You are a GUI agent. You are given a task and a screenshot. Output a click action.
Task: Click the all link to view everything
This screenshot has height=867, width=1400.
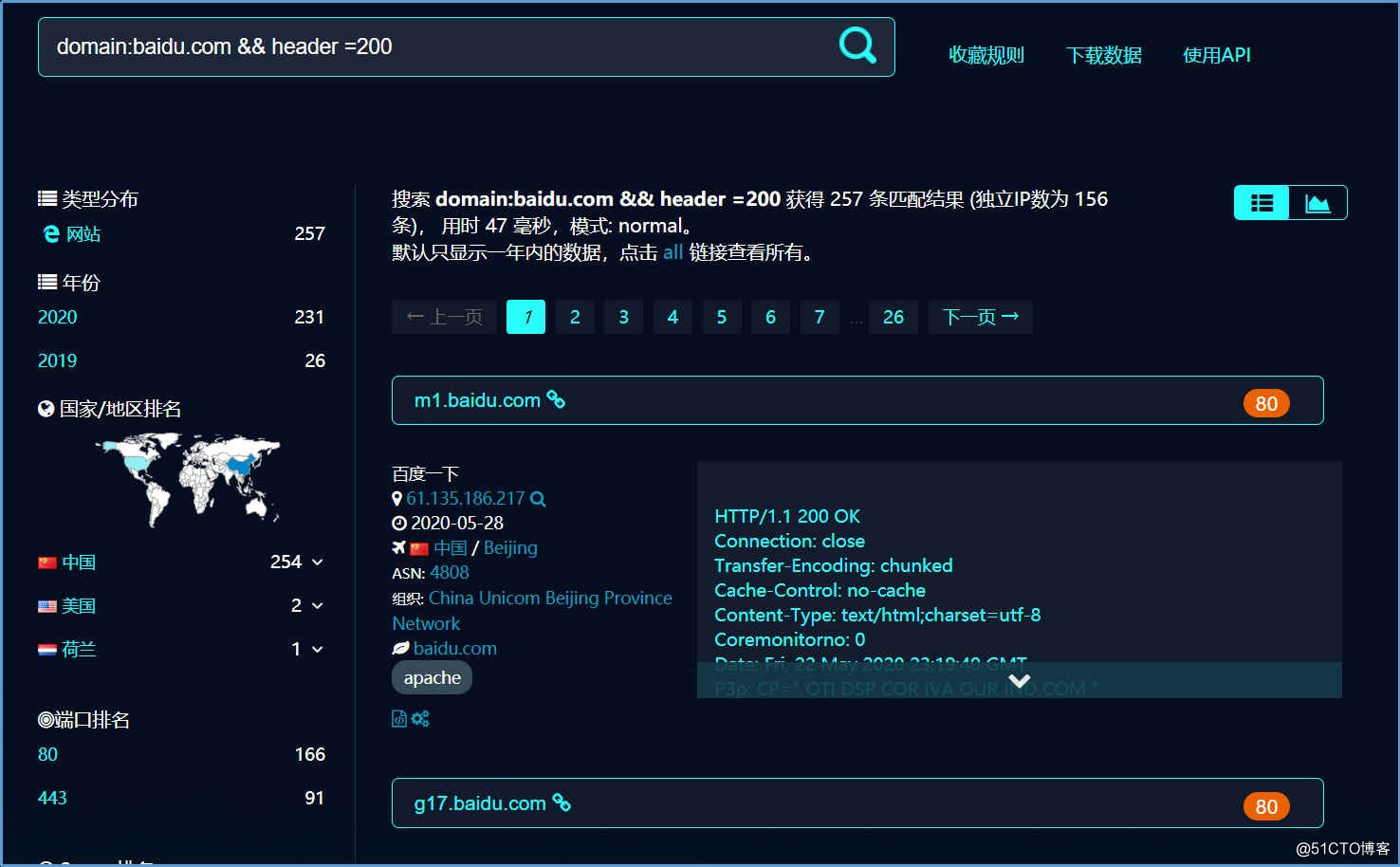click(672, 252)
